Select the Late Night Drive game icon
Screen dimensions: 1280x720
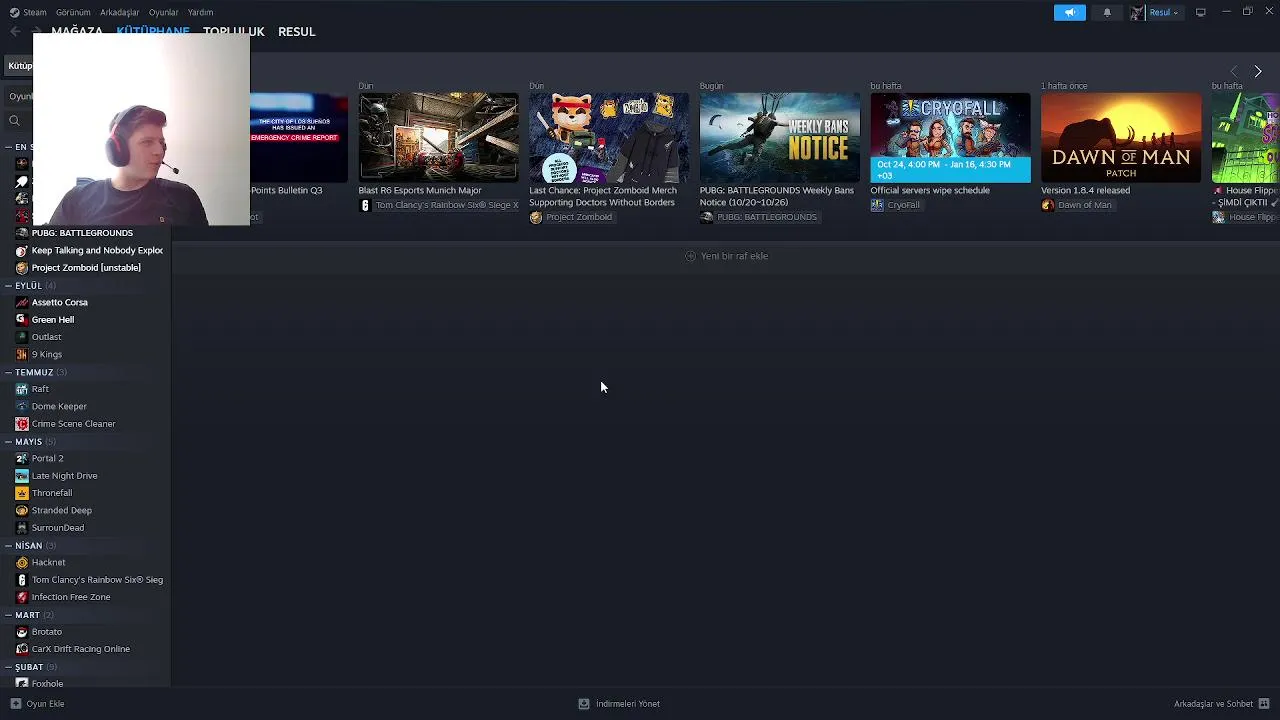tap(22, 476)
